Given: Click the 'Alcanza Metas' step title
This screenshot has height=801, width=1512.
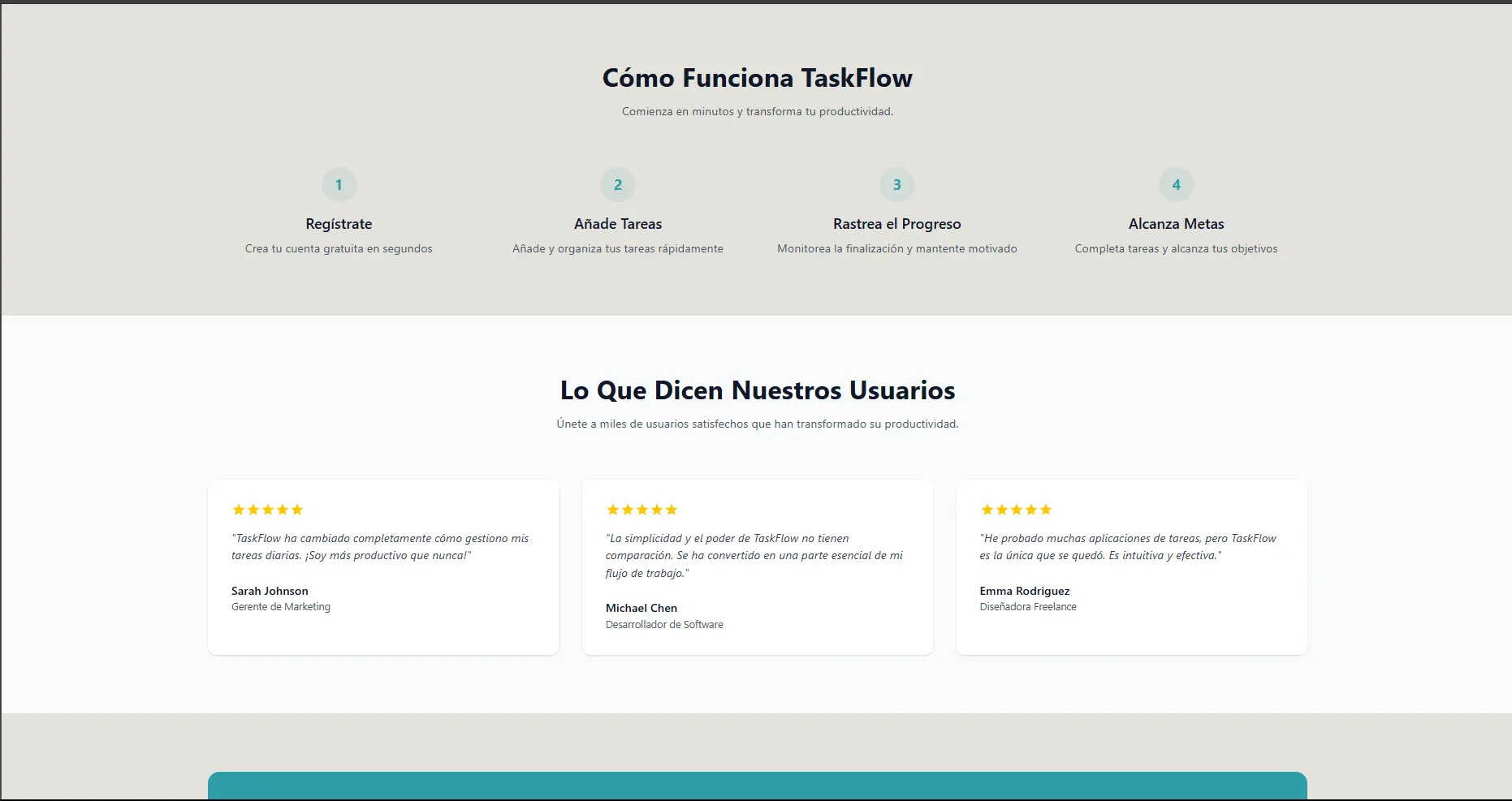Looking at the screenshot, I should [1176, 224].
